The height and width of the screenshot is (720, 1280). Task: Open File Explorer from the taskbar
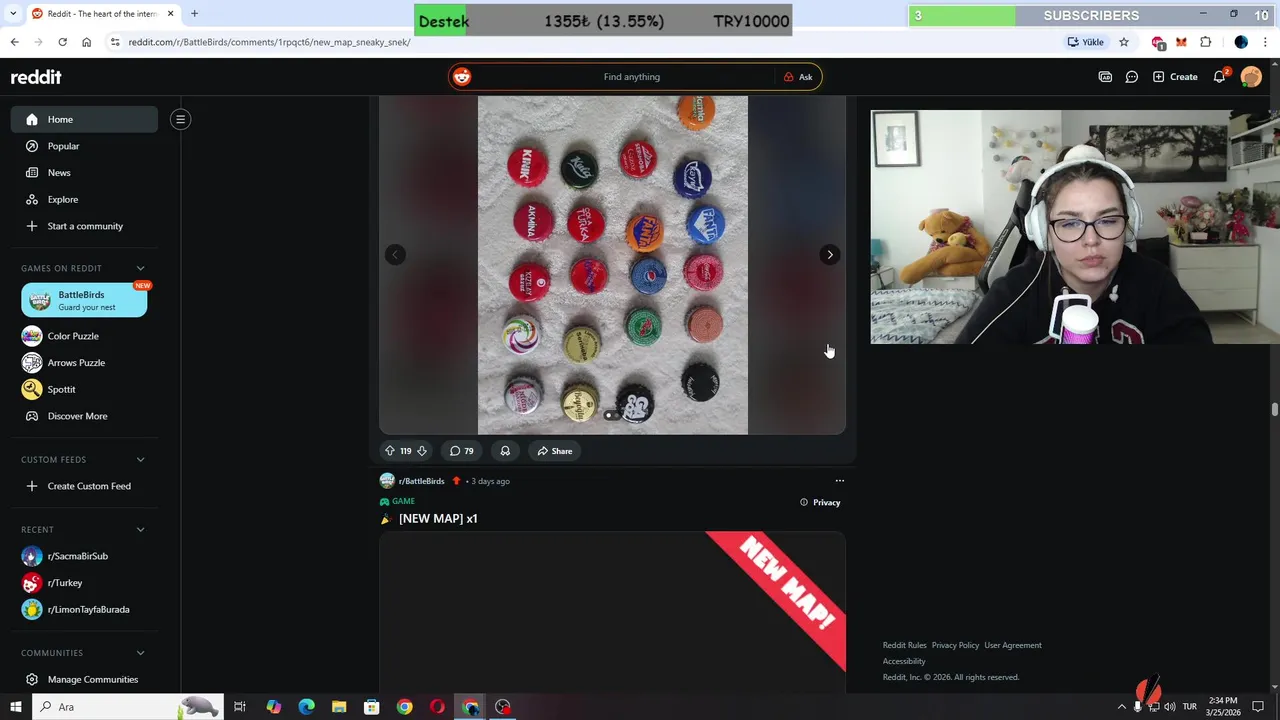pos(339,707)
